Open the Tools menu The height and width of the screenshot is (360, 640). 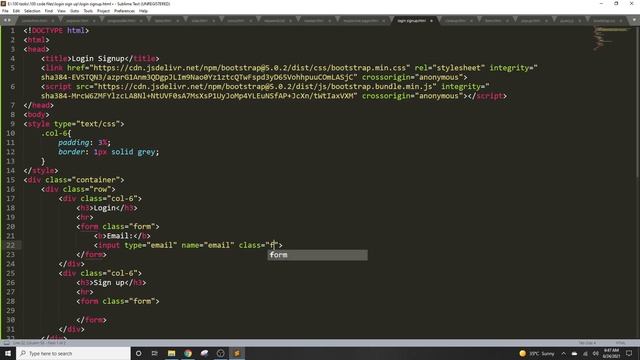[88, 11]
